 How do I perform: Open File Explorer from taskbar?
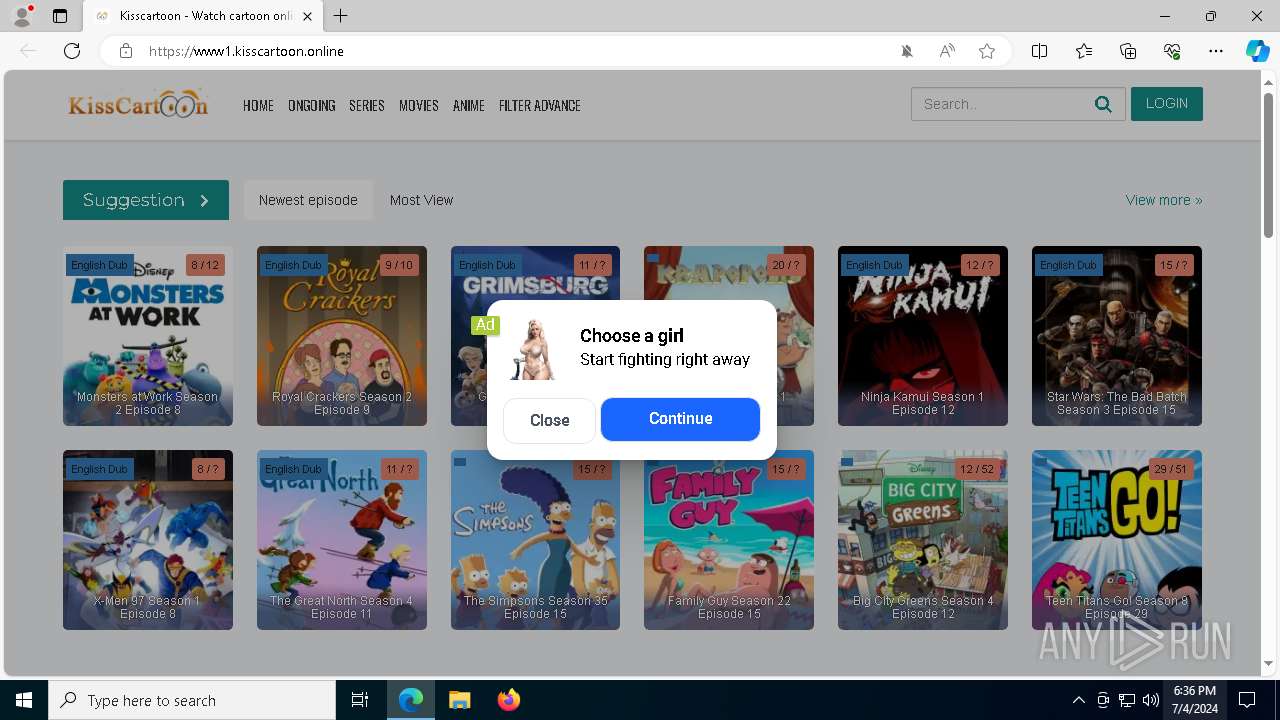[459, 700]
